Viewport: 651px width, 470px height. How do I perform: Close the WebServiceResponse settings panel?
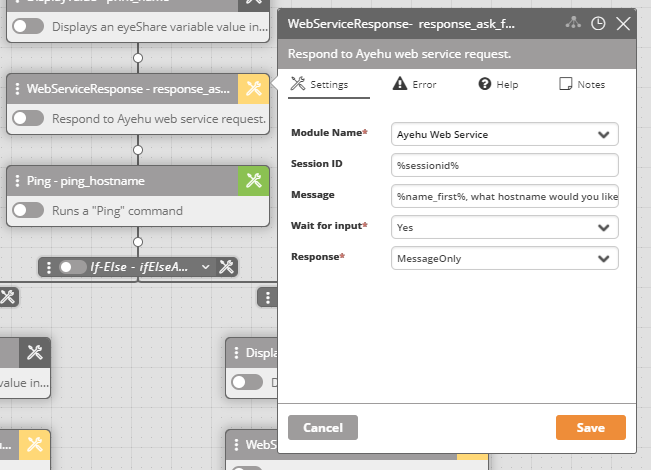pos(623,24)
